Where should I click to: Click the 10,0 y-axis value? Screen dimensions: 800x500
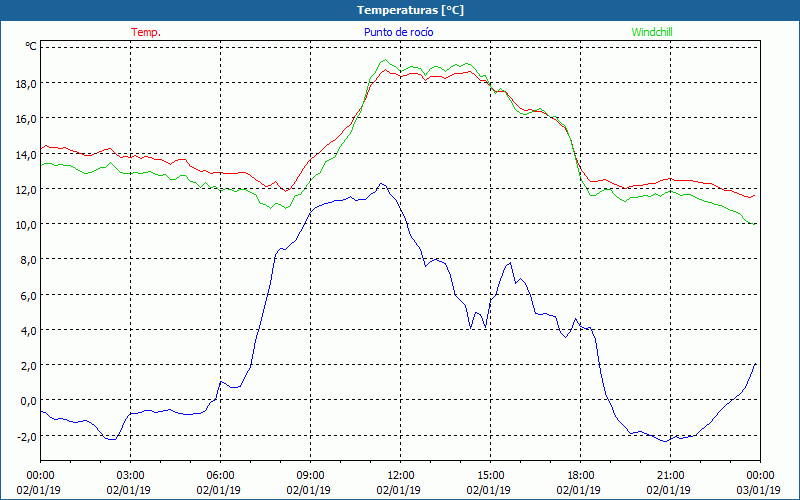[x=26, y=224]
